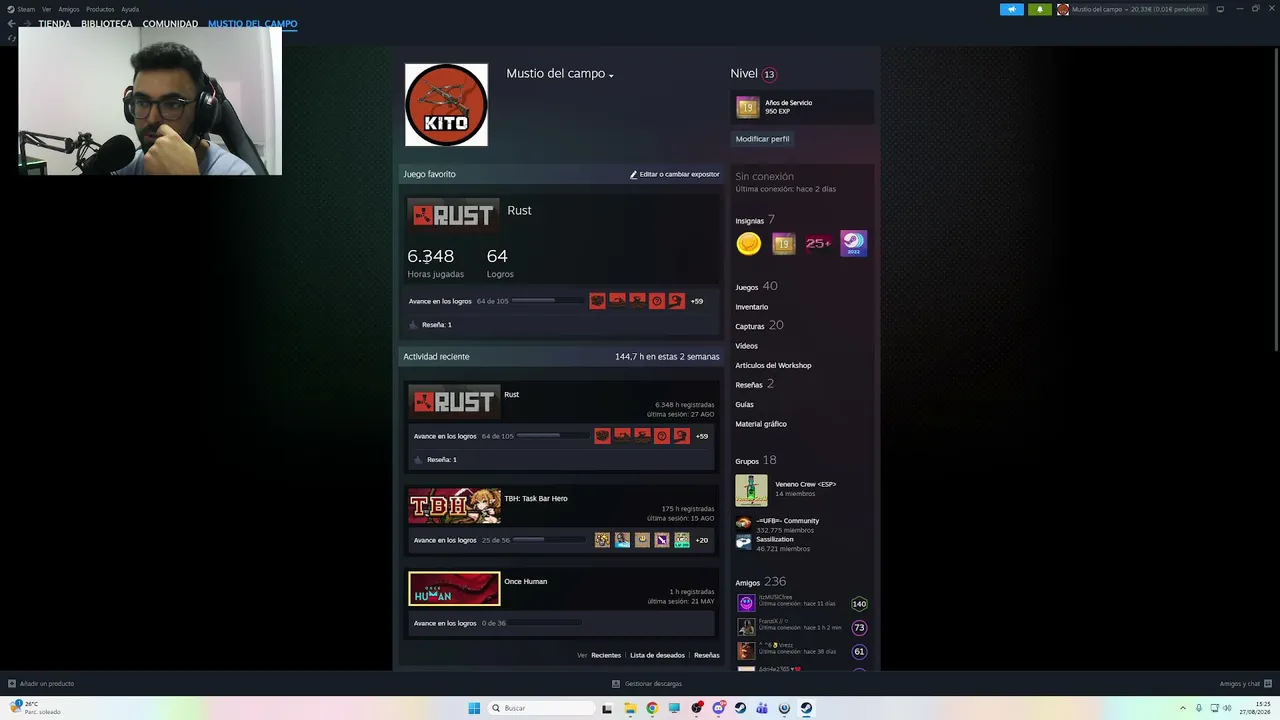Open the TBH: Task Bar Hero banner
Image resolution: width=1280 pixels, height=720 pixels.
pyautogui.click(x=454, y=505)
